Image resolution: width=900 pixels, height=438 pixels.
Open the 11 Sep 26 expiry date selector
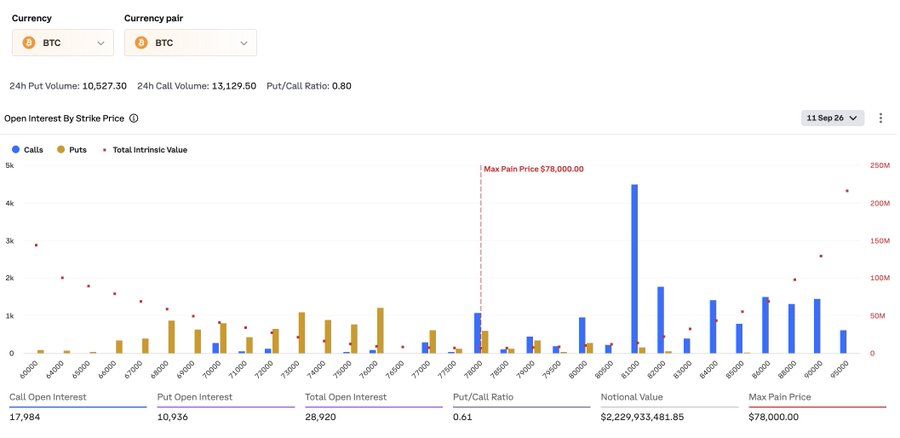coord(832,118)
